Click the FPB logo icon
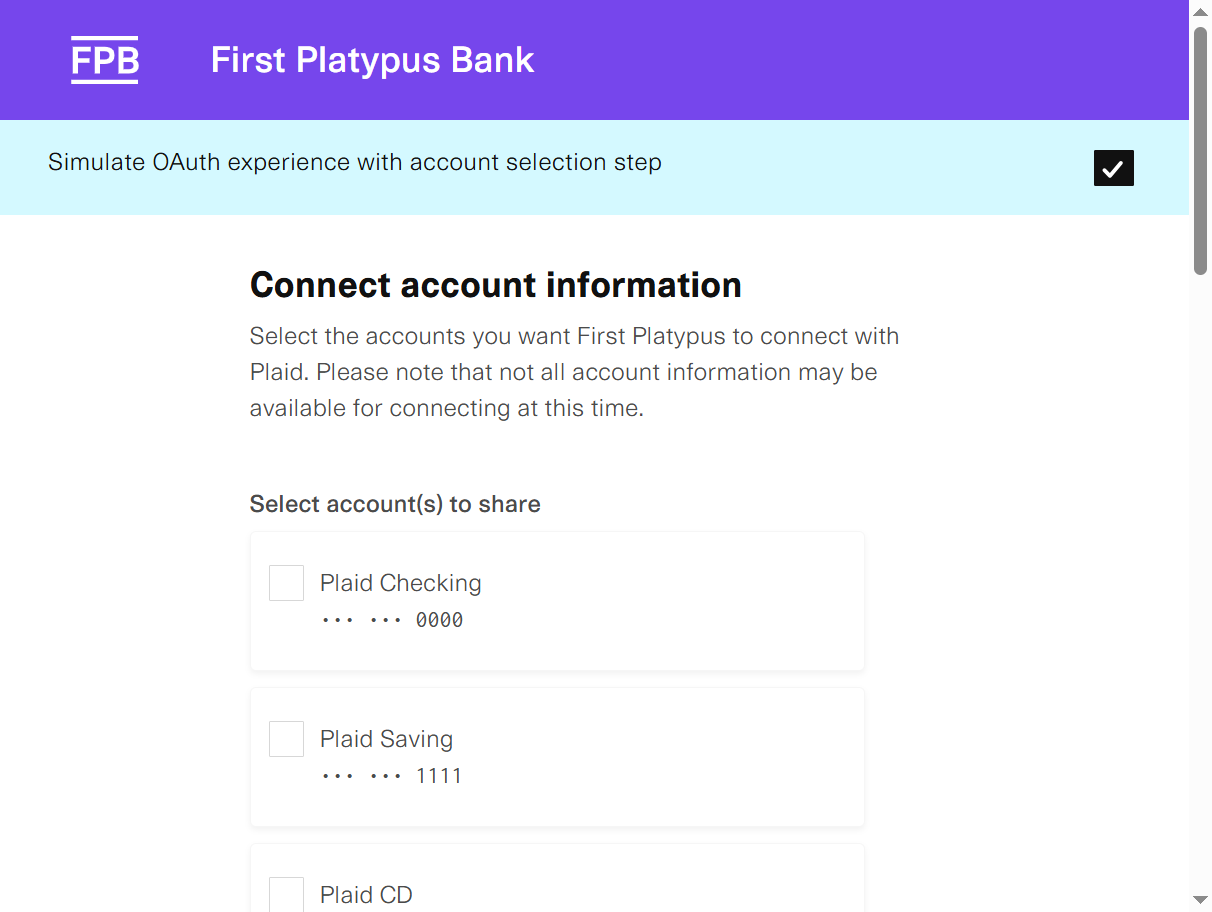The width and height of the screenshot is (1212, 912). click(x=104, y=60)
